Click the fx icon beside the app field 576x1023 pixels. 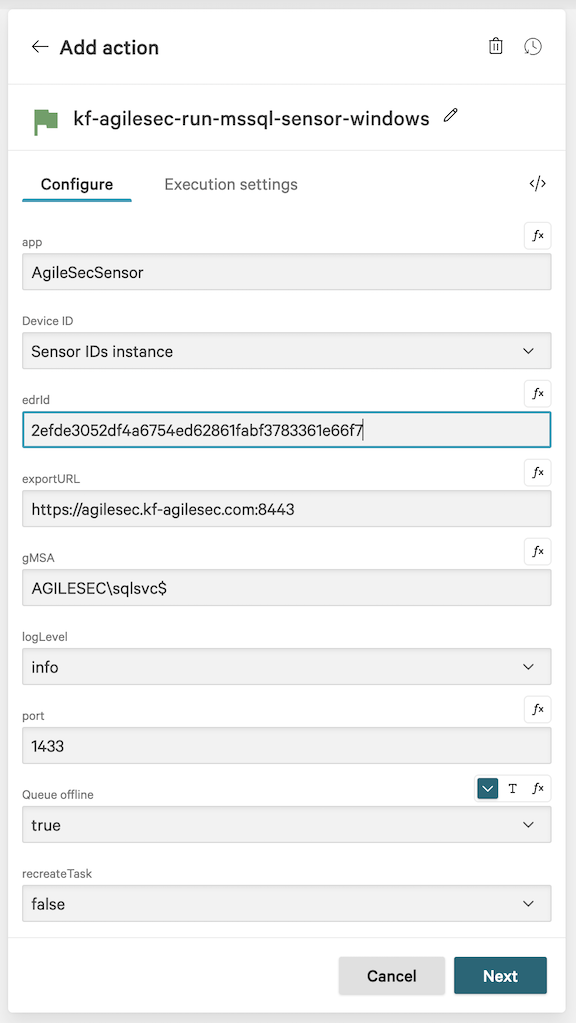coord(537,236)
